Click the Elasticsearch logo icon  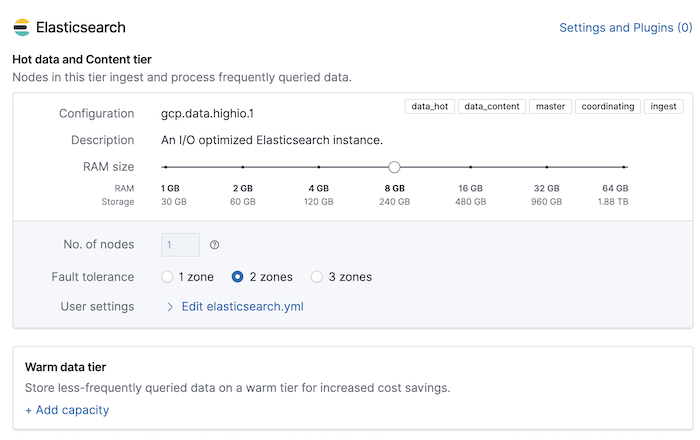click(x=21, y=28)
